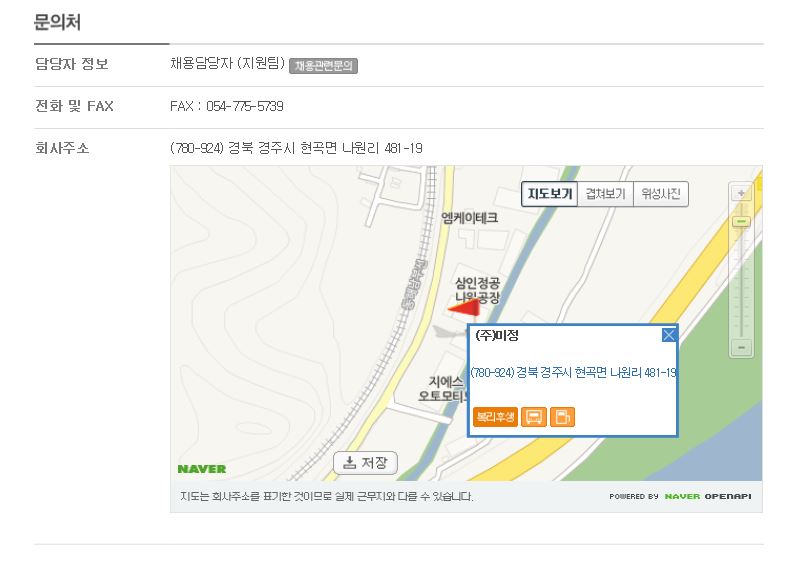Open the blue address link in popup
This screenshot has width=791, height=562.
coord(574,373)
